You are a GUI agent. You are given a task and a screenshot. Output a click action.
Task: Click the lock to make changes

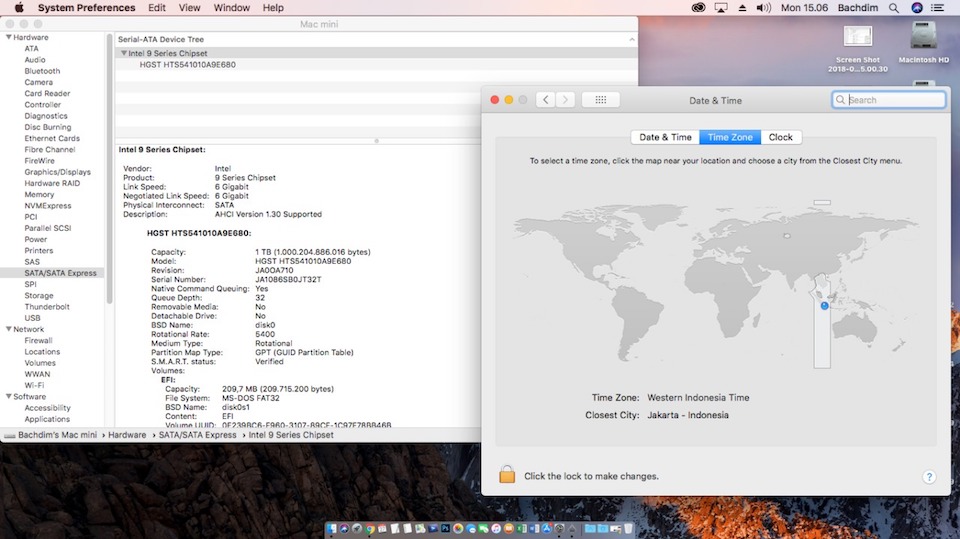tap(507, 474)
